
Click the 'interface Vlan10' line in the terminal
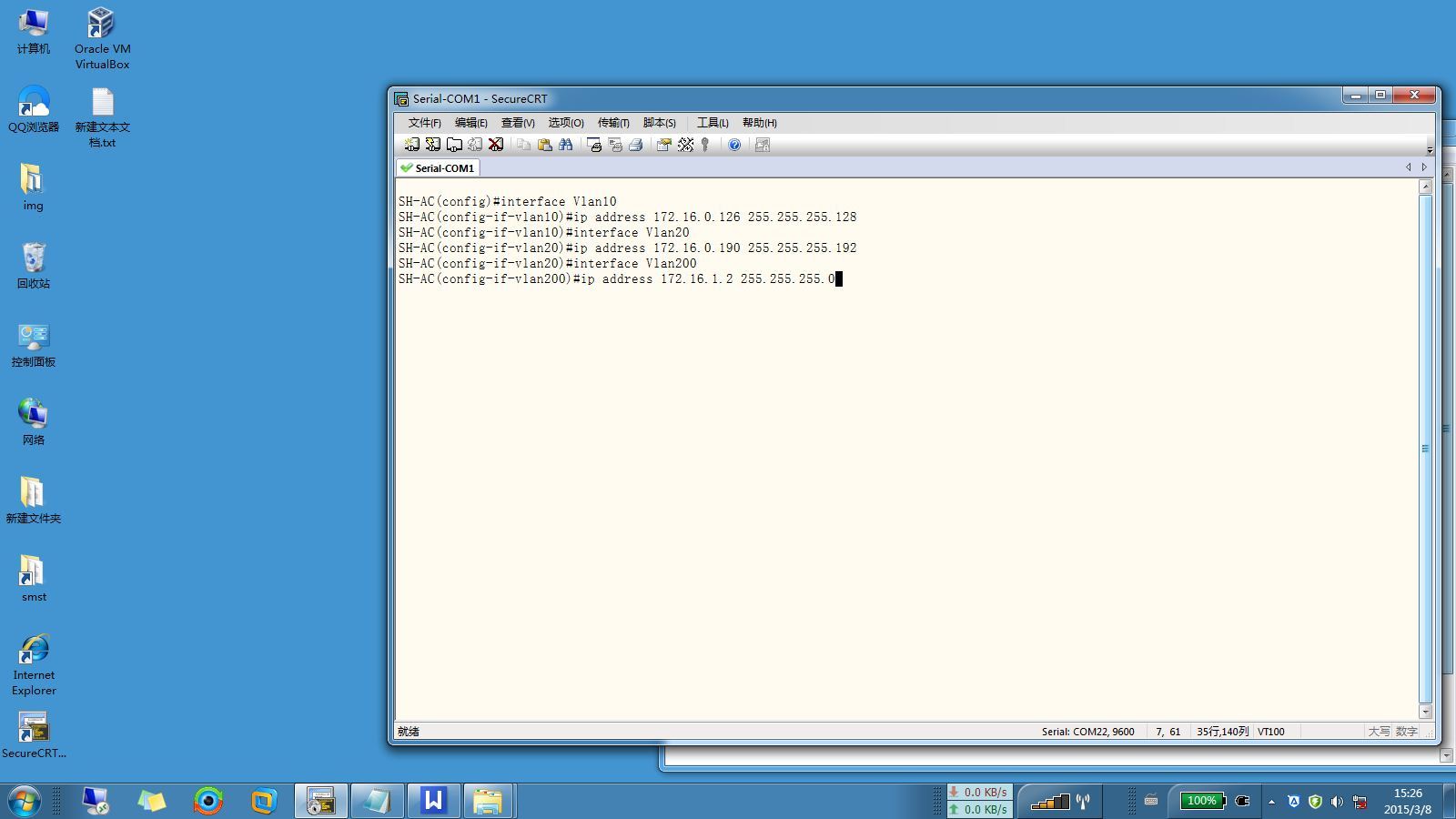507,202
